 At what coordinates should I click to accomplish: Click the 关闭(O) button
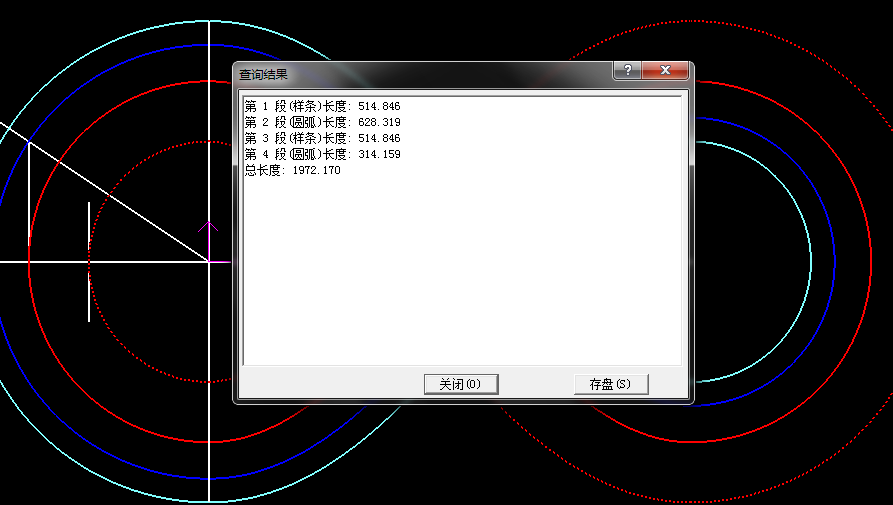(x=461, y=384)
